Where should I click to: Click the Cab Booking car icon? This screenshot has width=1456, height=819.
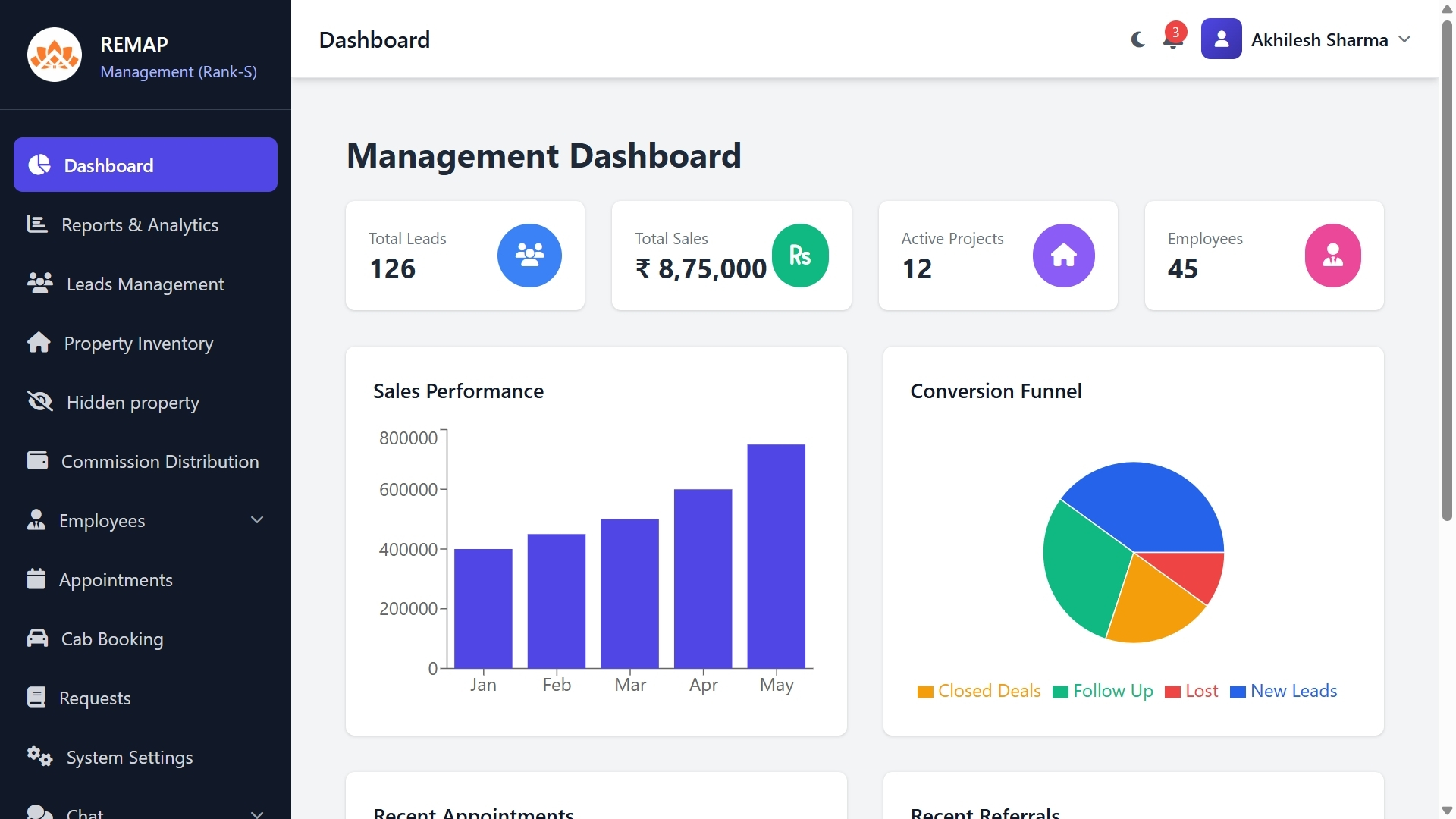point(37,639)
